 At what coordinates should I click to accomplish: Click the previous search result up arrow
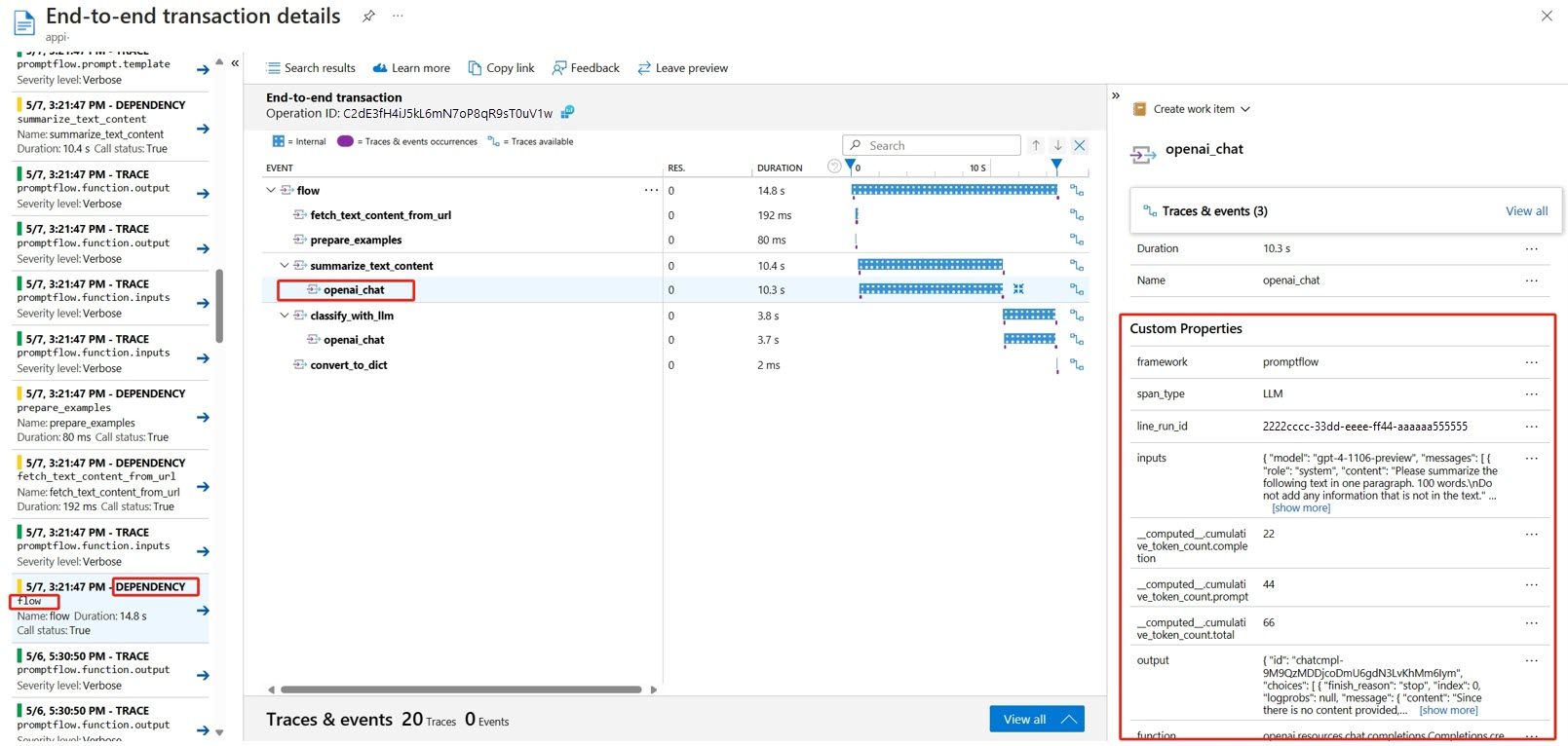click(1036, 145)
